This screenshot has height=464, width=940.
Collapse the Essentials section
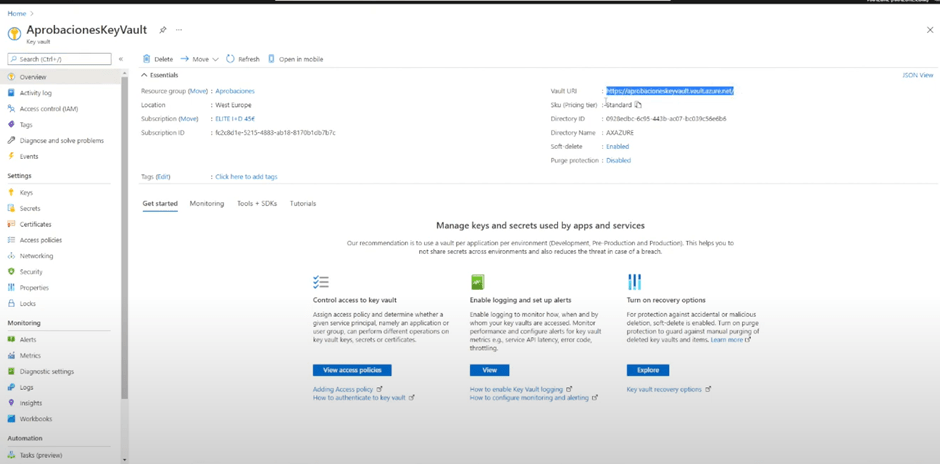(x=145, y=75)
